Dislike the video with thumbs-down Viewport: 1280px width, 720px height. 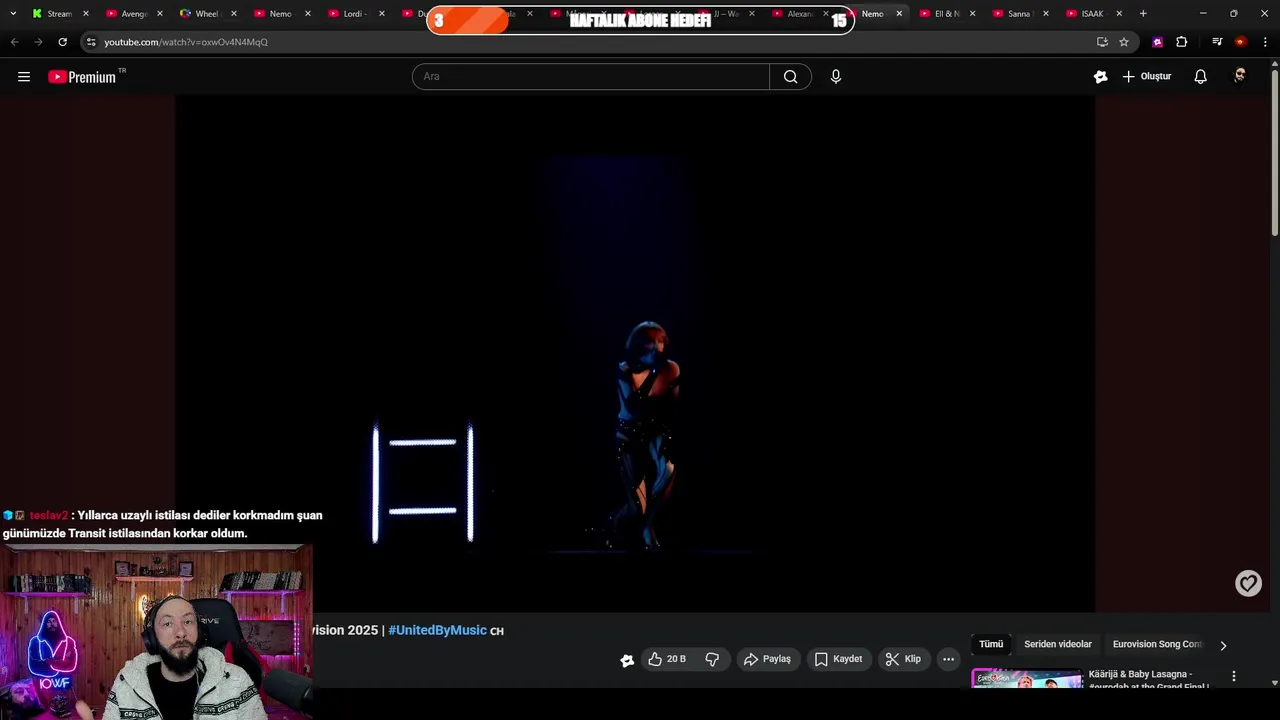tap(712, 659)
